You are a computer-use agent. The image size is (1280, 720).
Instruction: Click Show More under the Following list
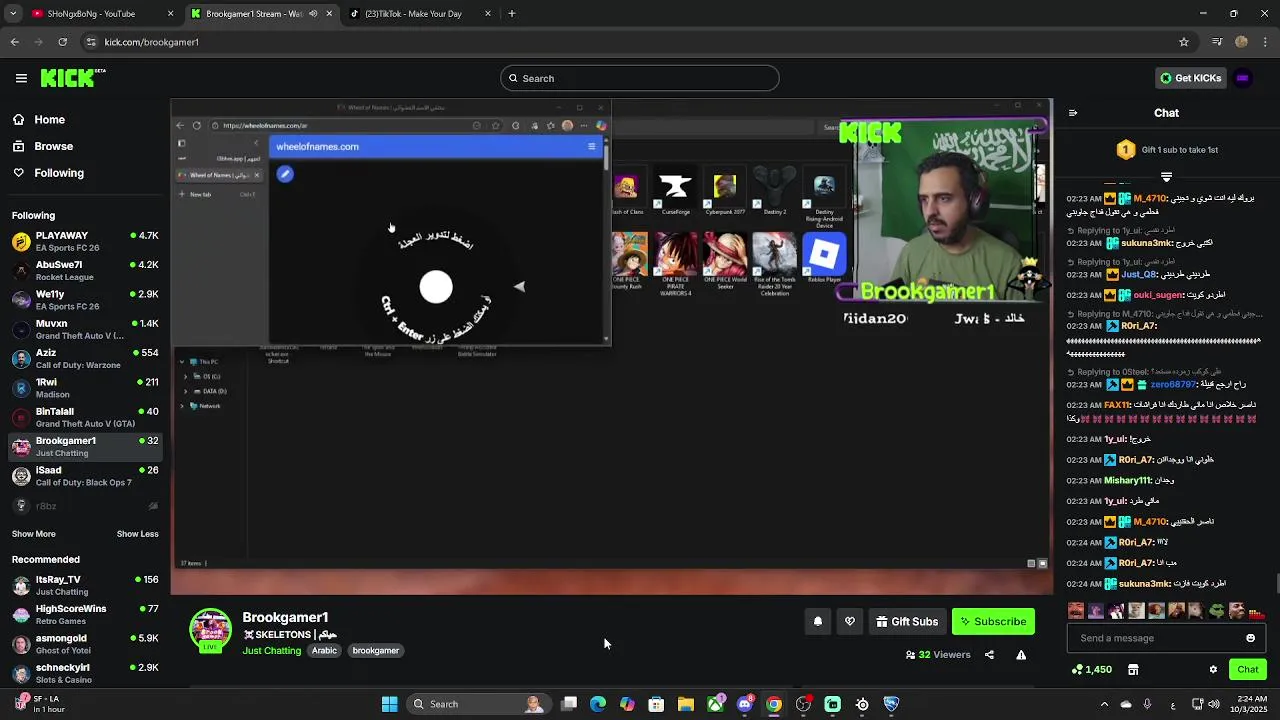(34, 534)
